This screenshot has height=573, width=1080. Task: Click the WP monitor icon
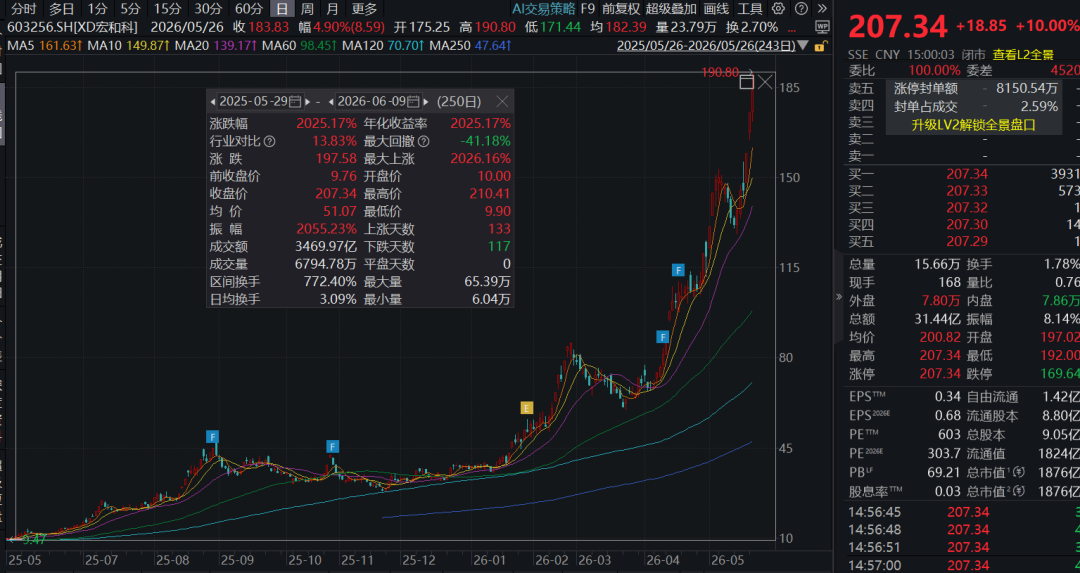tap(822, 28)
